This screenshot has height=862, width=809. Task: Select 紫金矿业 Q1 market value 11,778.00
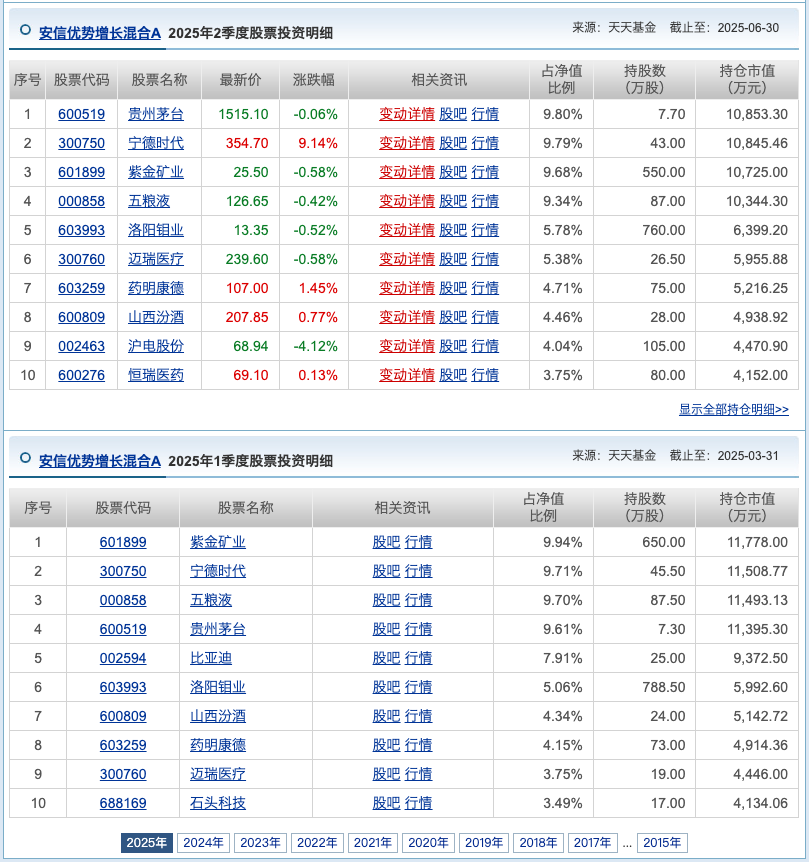(757, 542)
